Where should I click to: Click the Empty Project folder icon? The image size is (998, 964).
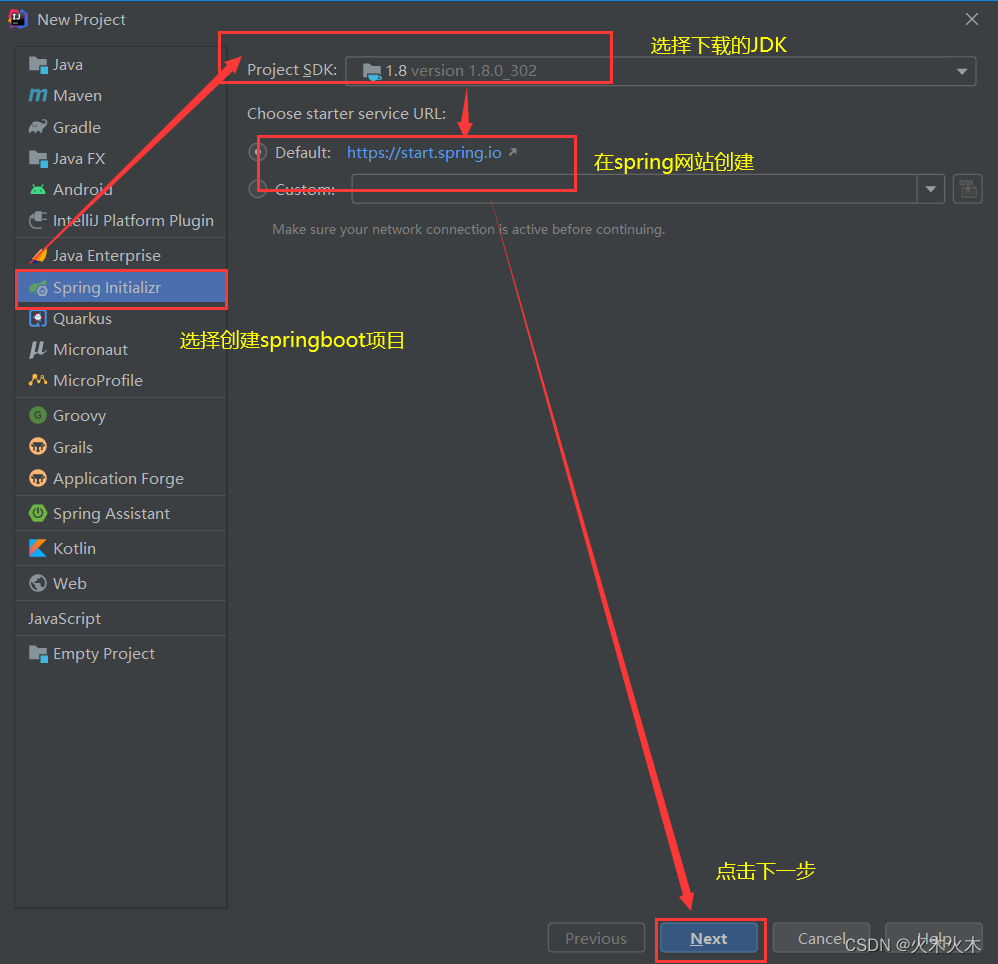point(38,653)
